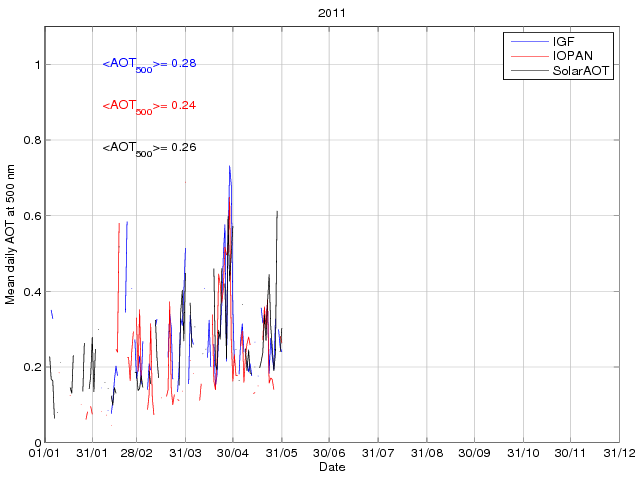This screenshot has height=480, width=640.
Task: Click the black AOT500 = 0.26 annotation
Action: coord(149,148)
